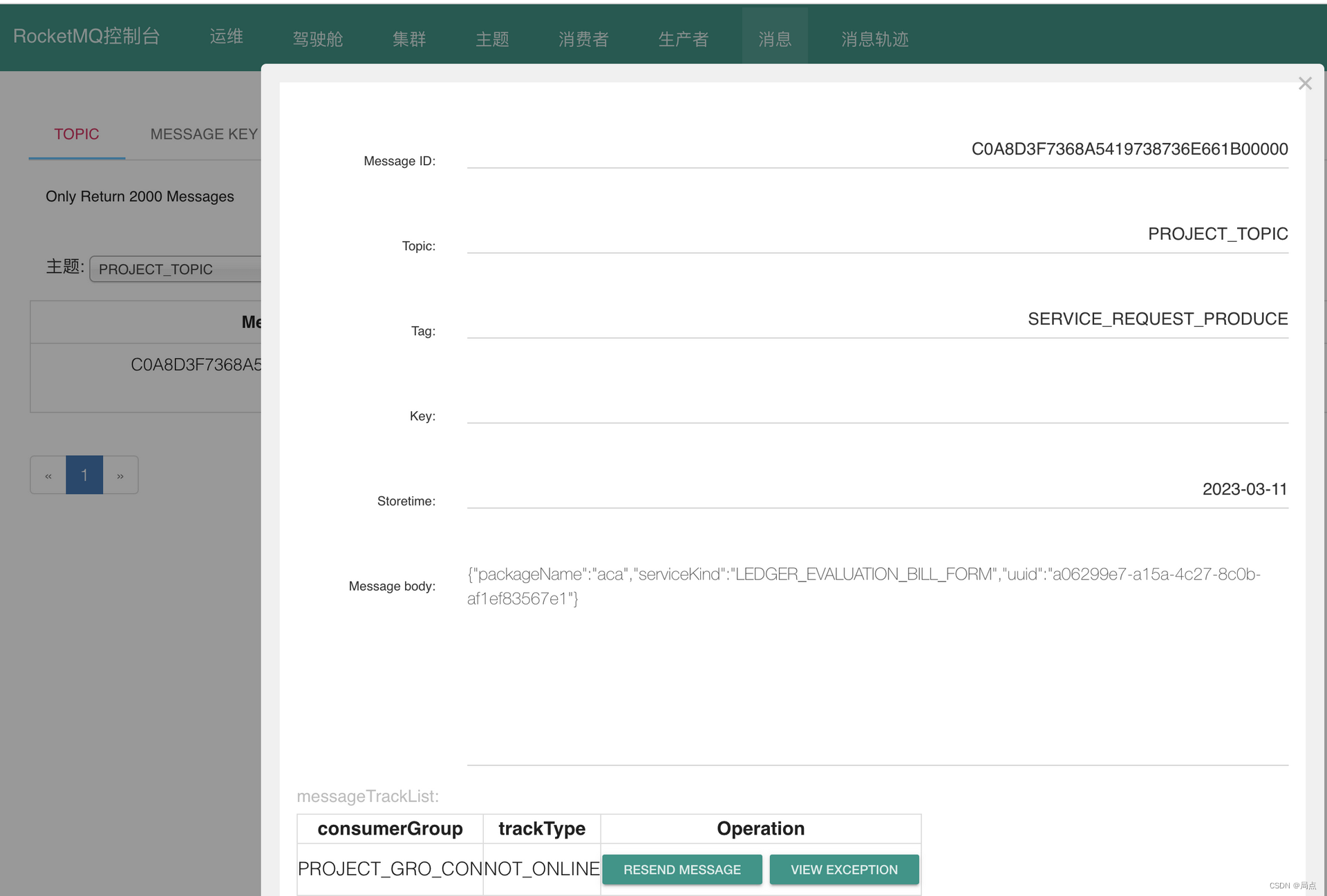Click page 1 pagination control

click(x=85, y=474)
